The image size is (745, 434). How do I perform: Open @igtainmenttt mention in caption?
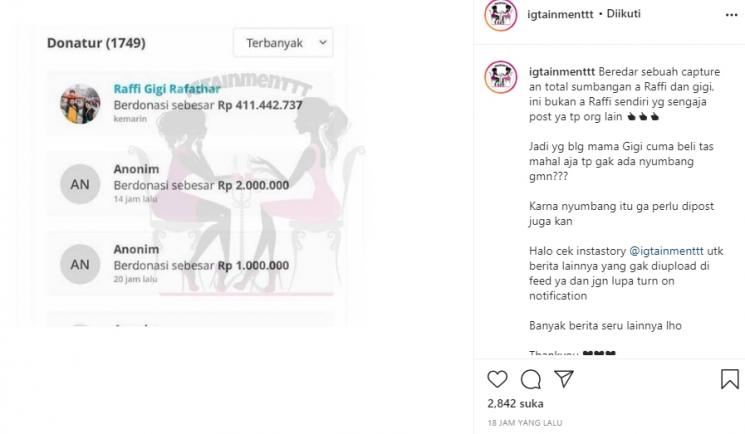click(x=666, y=251)
